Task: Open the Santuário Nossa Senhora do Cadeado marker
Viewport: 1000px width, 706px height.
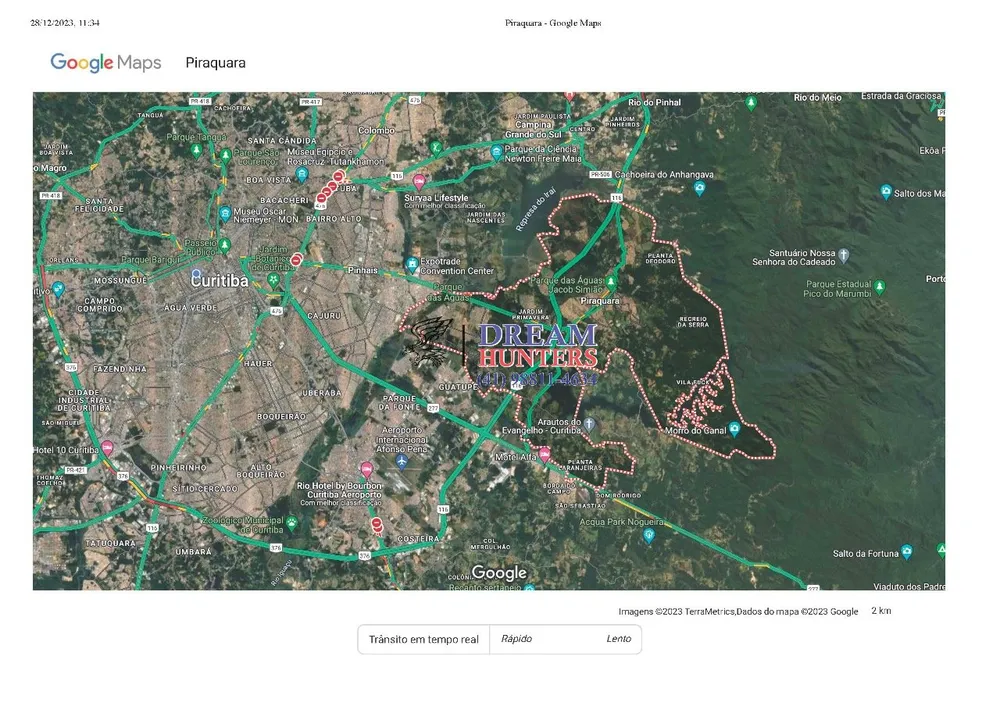Action: [843, 256]
